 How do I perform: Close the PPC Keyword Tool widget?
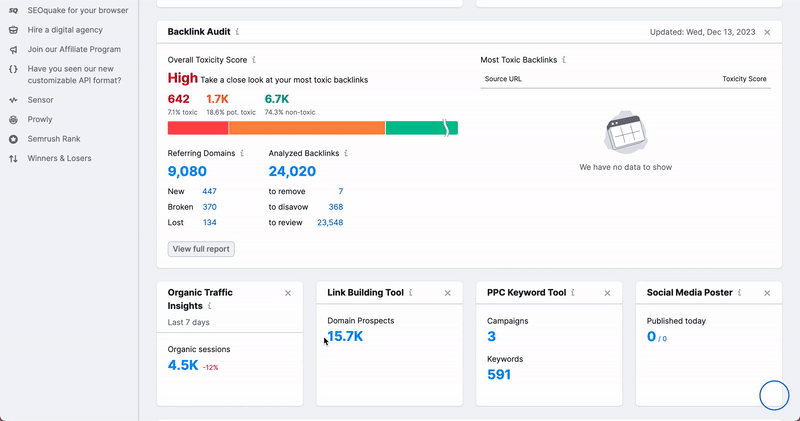[x=607, y=293]
